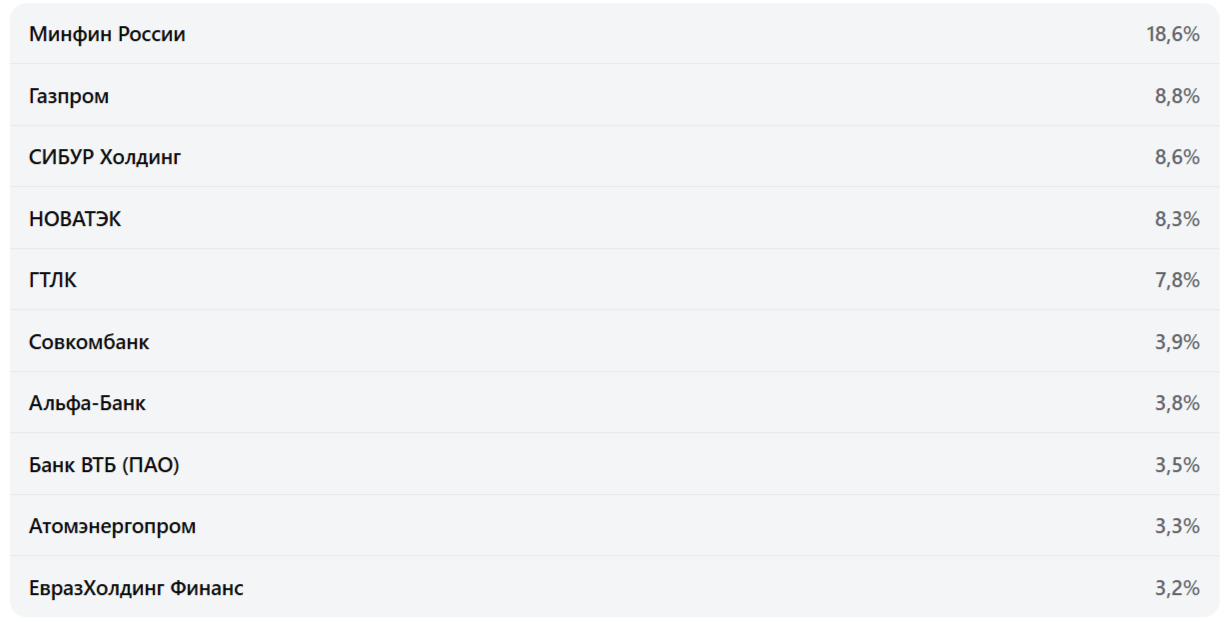The image size is (1226, 622).
Task: Click the 8,8% share for Газпром
Action: coord(1177,97)
